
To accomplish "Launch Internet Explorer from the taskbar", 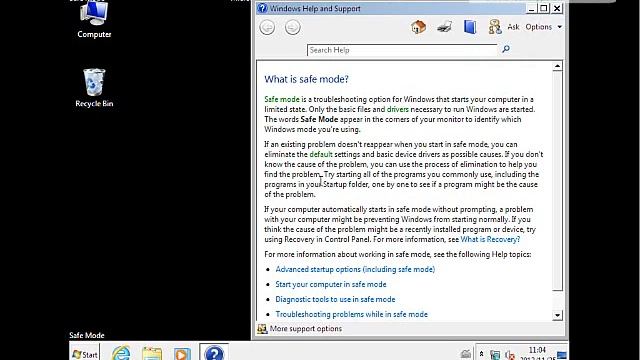I will click(x=121, y=353).
